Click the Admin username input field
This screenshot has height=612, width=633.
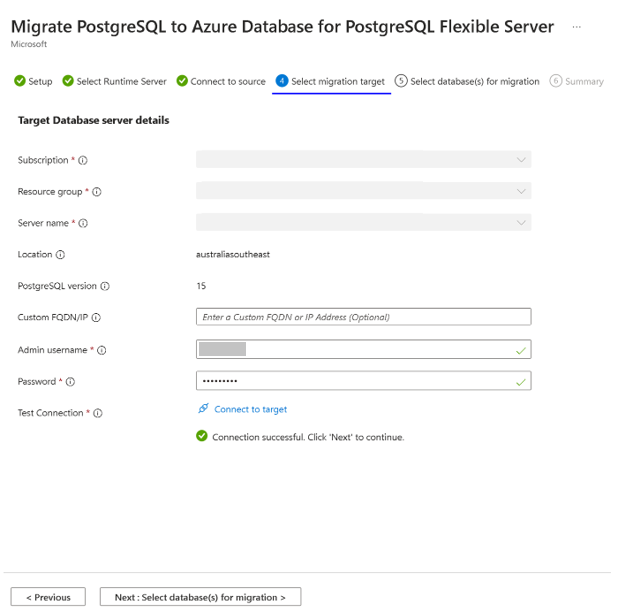coord(363,349)
